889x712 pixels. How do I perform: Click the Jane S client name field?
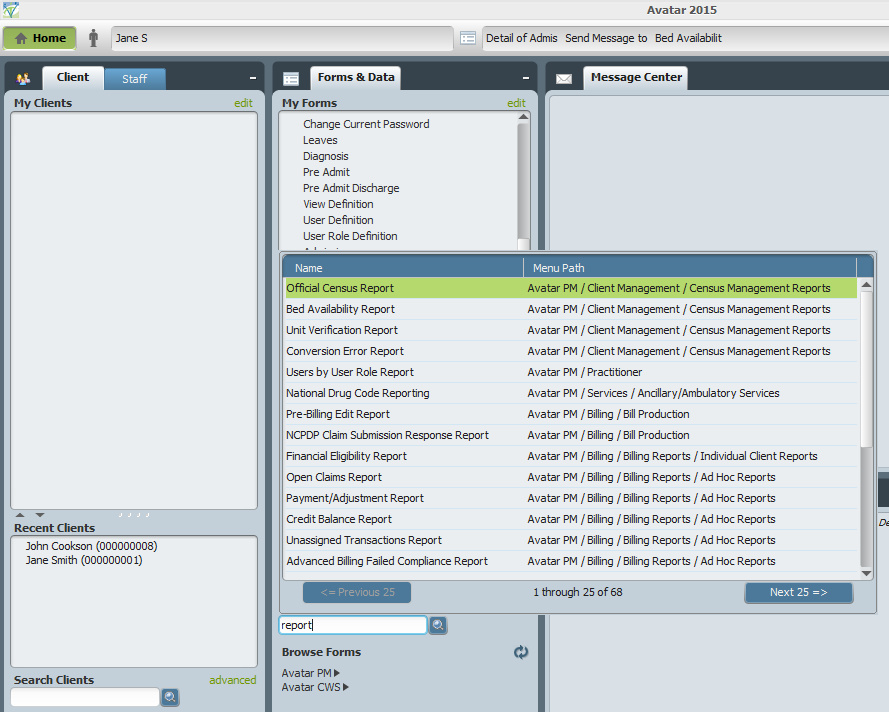coord(282,38)
